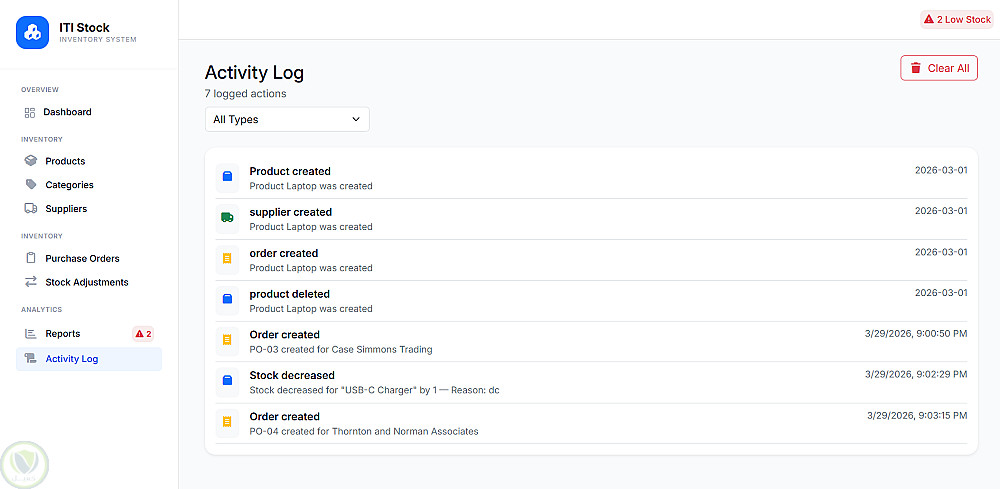Open the All Types filter dropdown
Viewport: 1000px width, 489px height.
pos(287,119)
